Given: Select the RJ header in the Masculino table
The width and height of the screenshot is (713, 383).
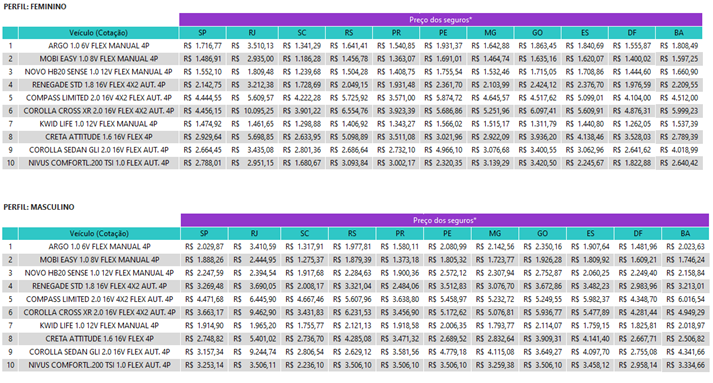Looking at the screenshot, I should pyautogui.click(x=254, y=233).
